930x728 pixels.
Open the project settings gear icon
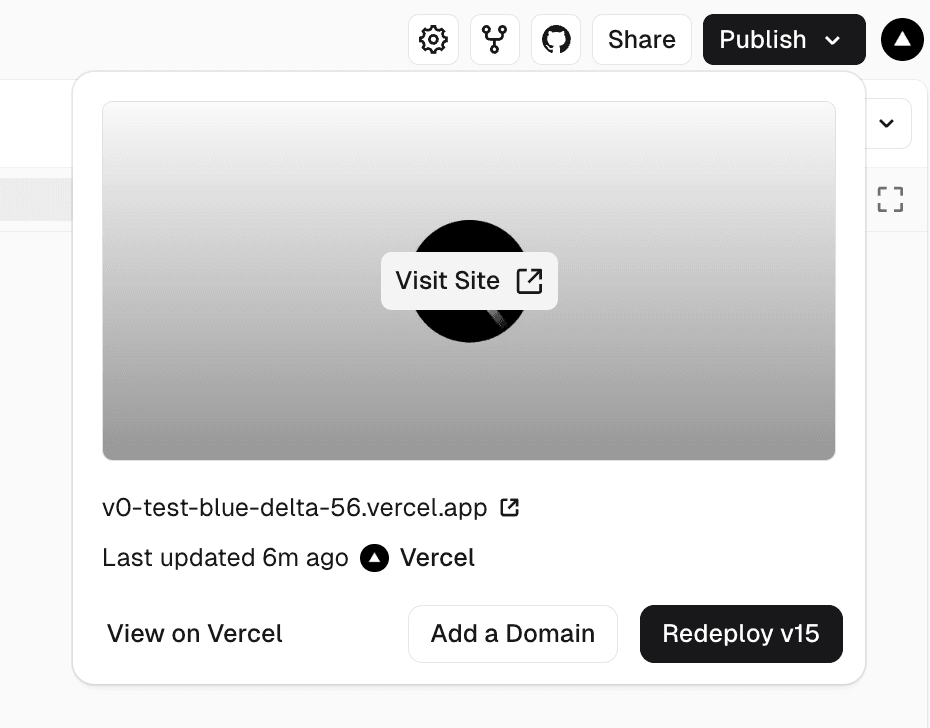(433, 39)
